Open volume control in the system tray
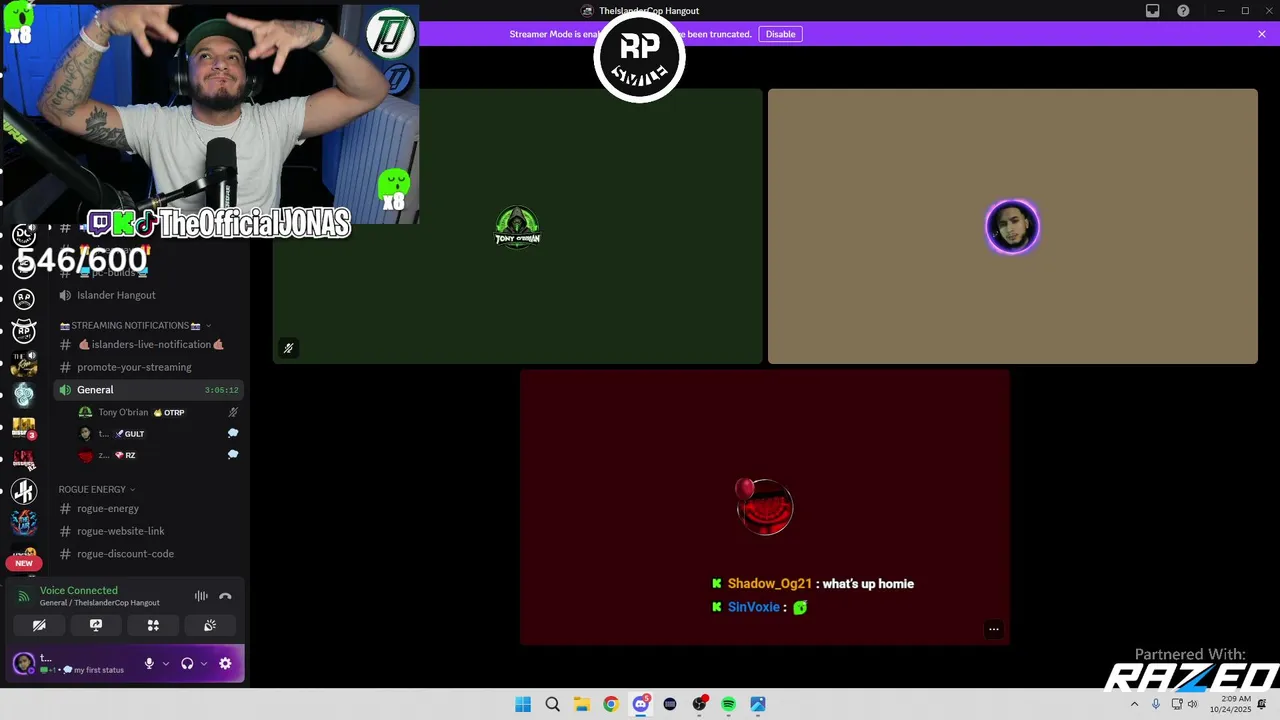Image resolution: width=1280 pixels, height=720 pixels. tap(1192, 704)
